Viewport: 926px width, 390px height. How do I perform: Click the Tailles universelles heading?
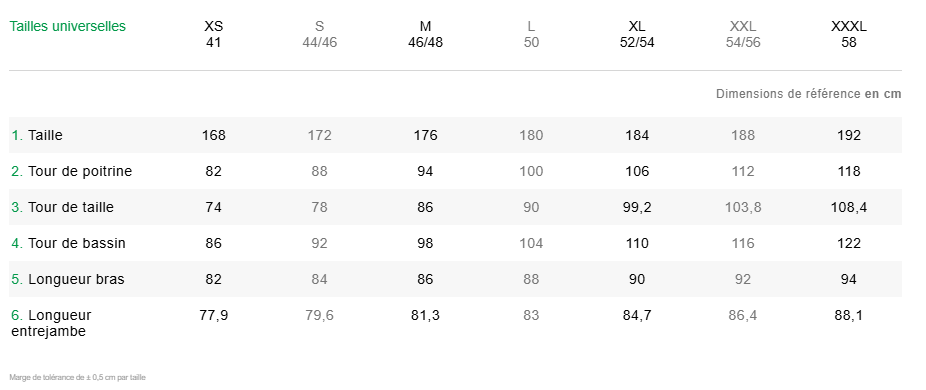[67, 27]
